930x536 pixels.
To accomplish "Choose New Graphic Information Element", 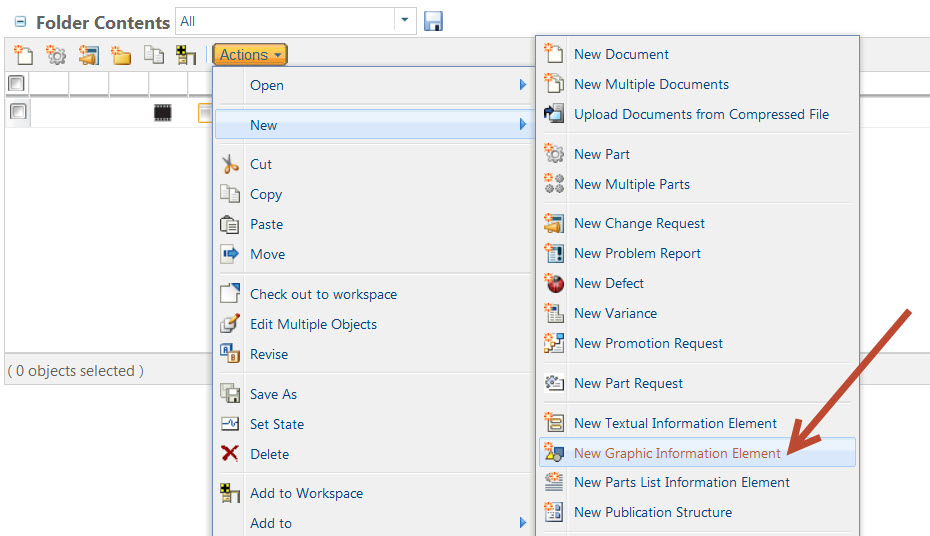I will [x=677, y=453].
